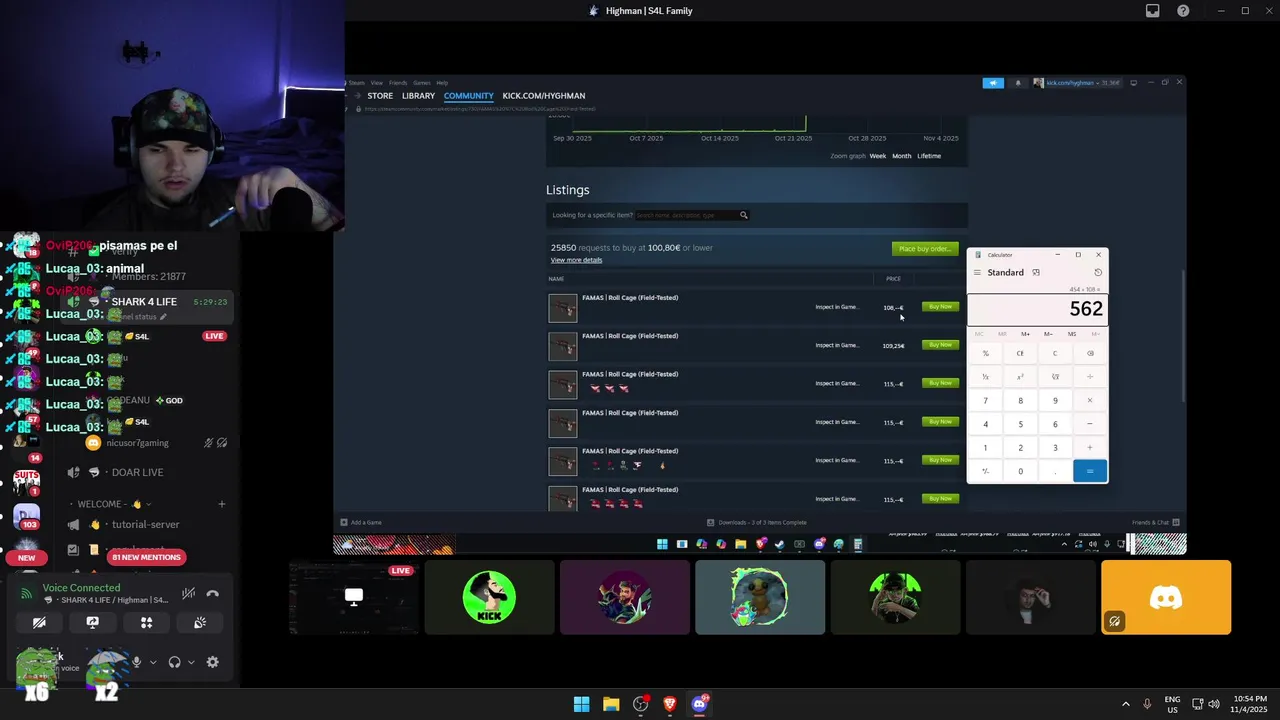The height and width of the screenshot is (720, 1280).
Task: Set zoom graph to Week
Action: pyautogui.click(x=878, y=156)
